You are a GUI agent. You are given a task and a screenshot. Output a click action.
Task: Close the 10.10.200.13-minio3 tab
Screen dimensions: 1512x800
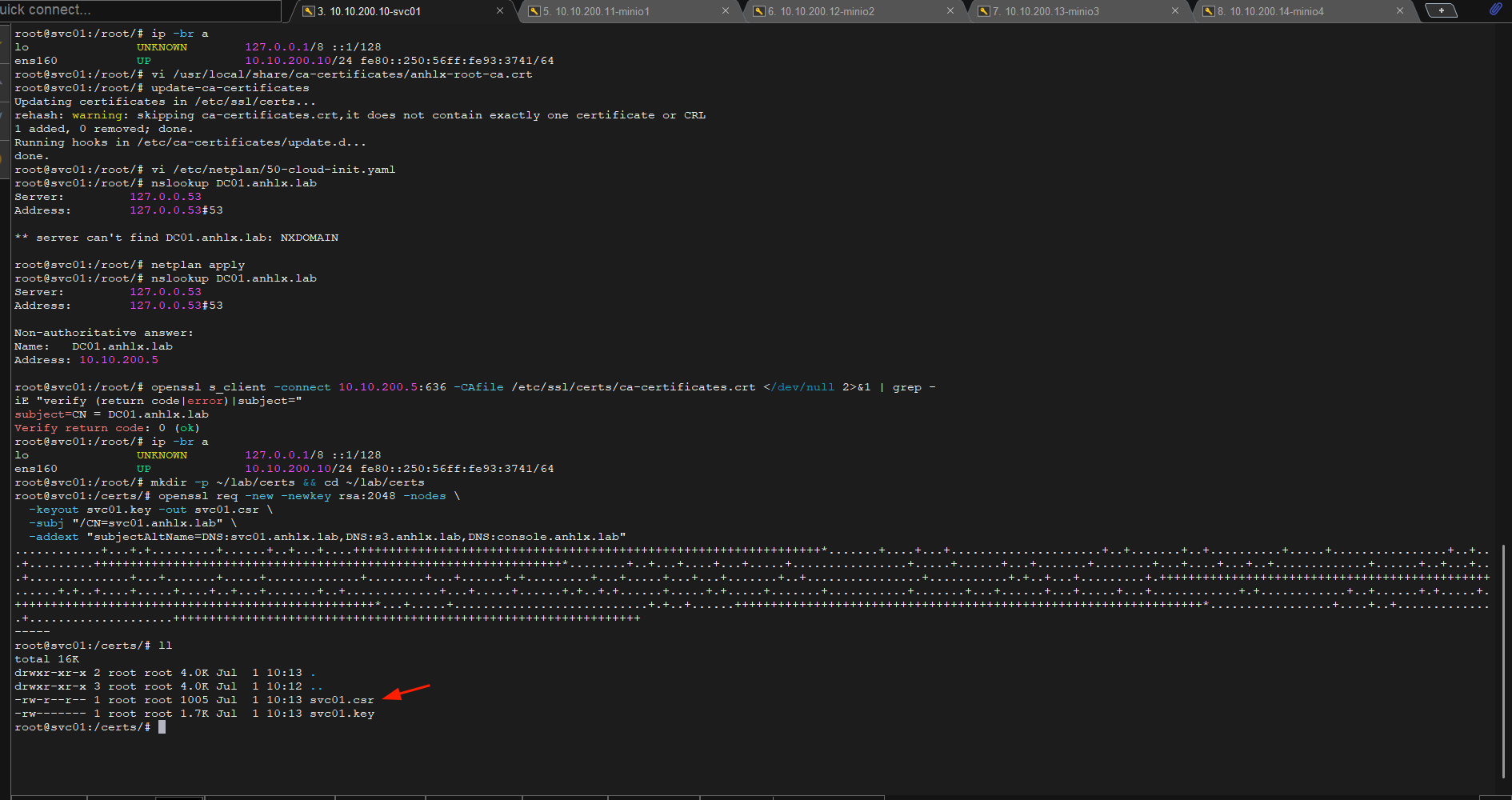pos(1175,11)
